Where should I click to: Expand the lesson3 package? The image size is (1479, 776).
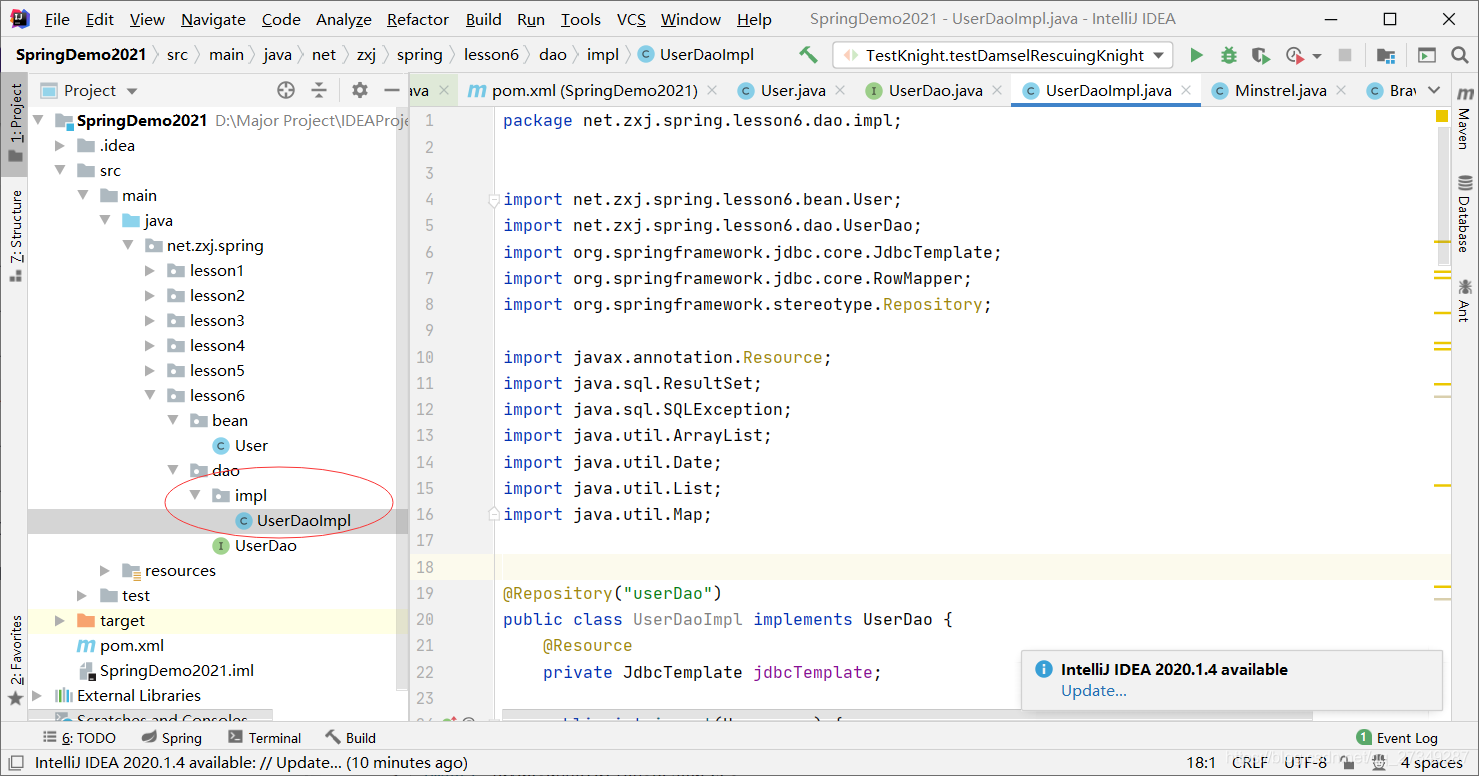click(150, 320)
